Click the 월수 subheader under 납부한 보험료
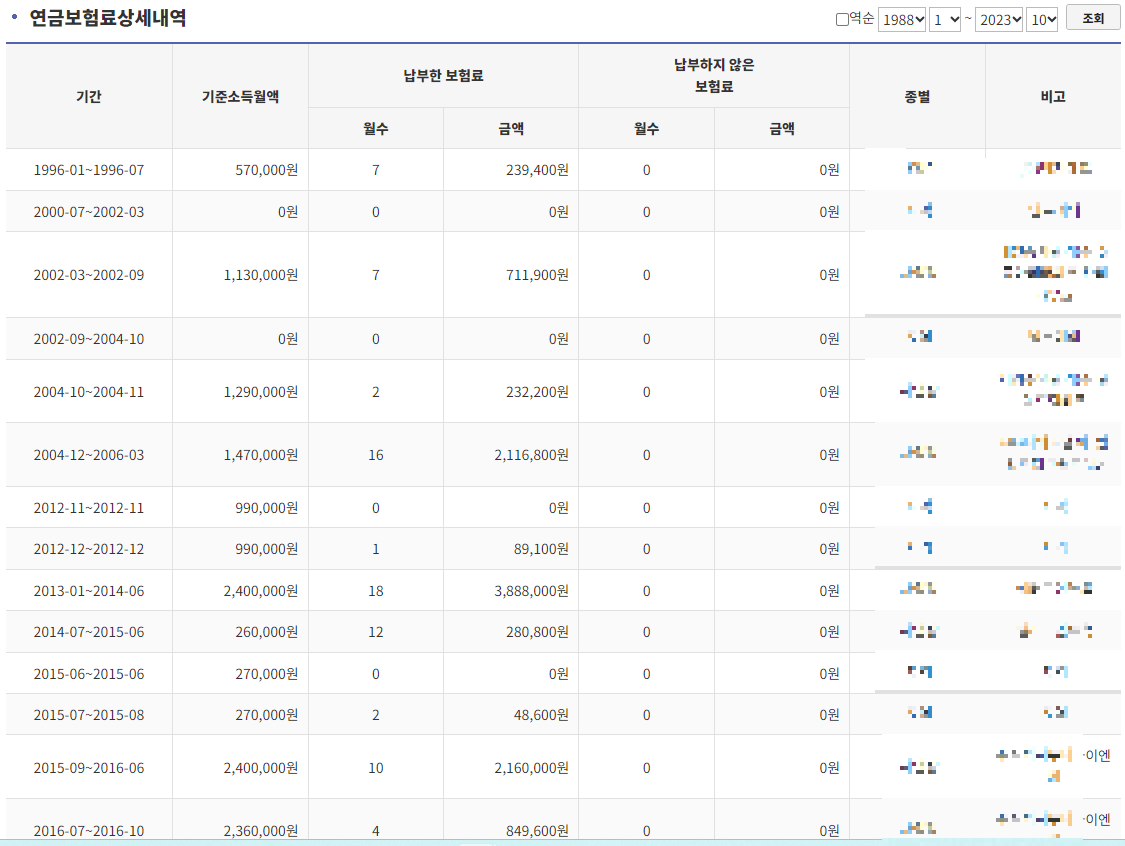The width and height of the screenshot is (1125, 846). 375,128
